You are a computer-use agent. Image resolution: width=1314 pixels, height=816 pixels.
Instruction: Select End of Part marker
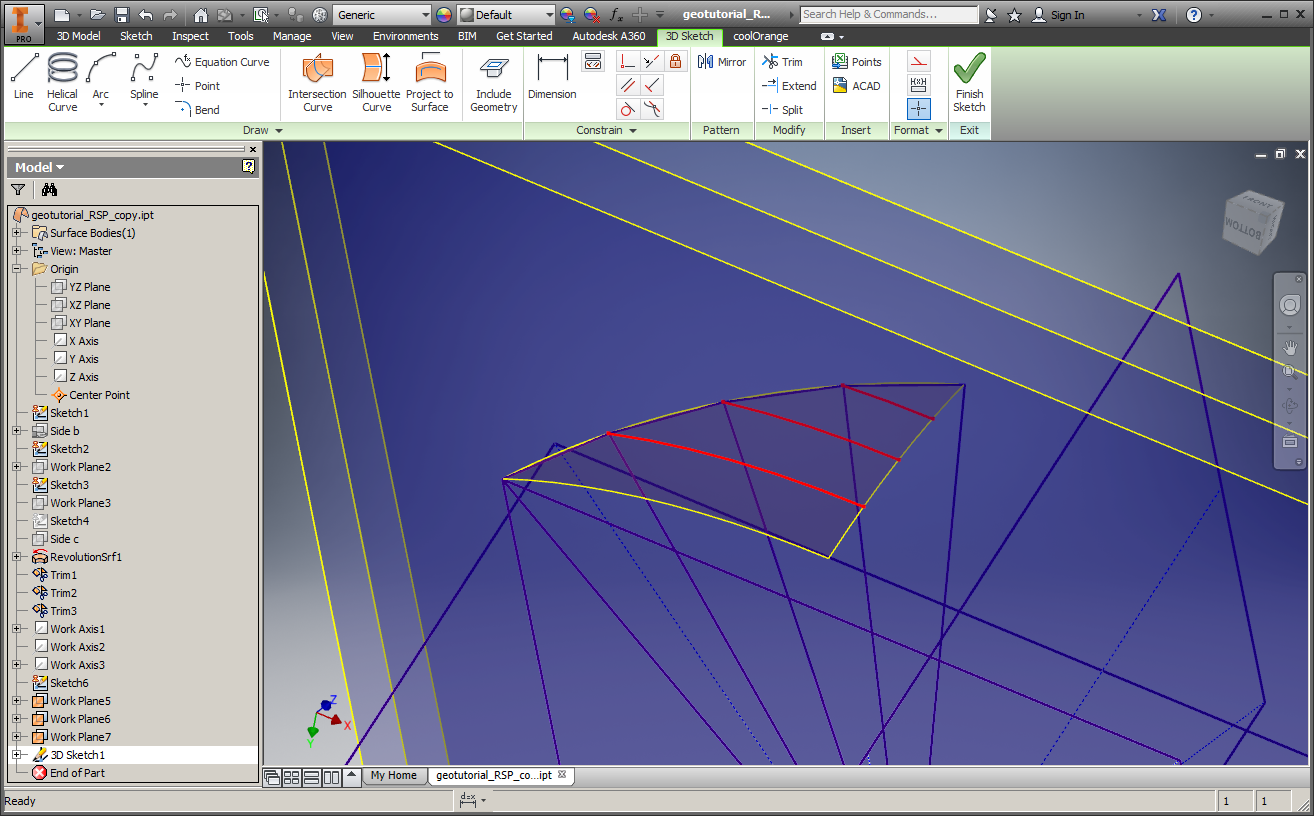coord(69,773)
